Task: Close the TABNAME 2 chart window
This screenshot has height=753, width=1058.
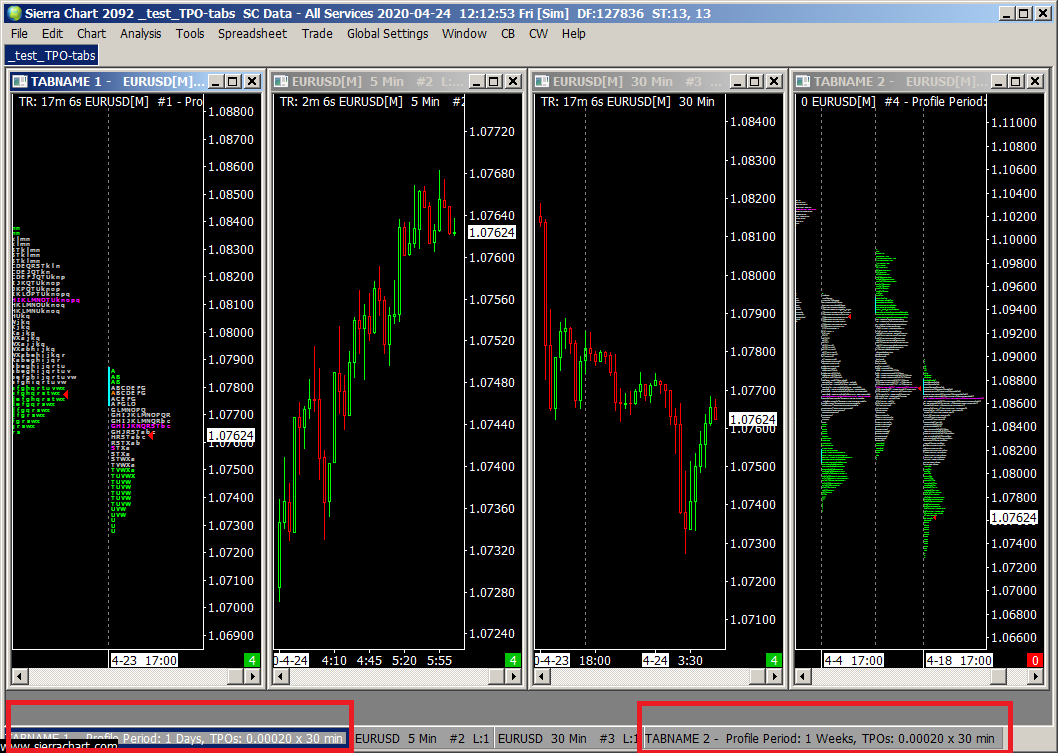Action: [x=1035, y=82]
